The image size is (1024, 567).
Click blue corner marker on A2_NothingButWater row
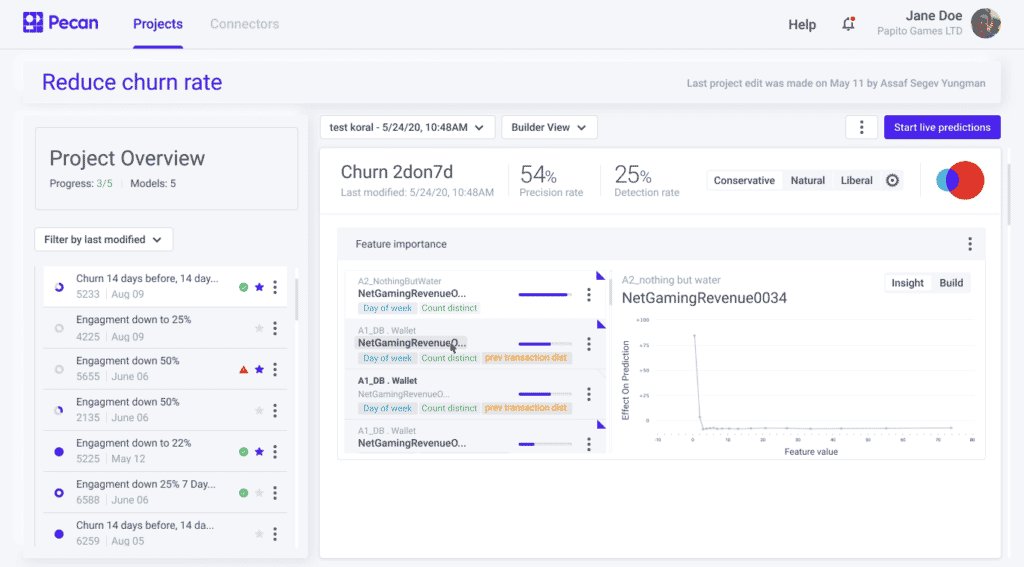click(600, 276)
